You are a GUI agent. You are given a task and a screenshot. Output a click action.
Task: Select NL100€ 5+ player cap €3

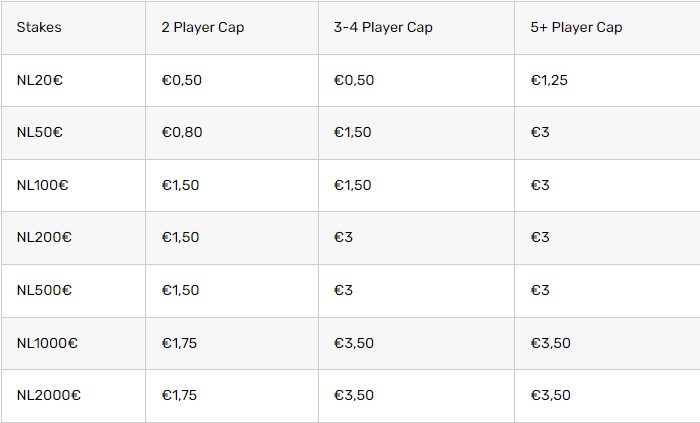[540, 185]
